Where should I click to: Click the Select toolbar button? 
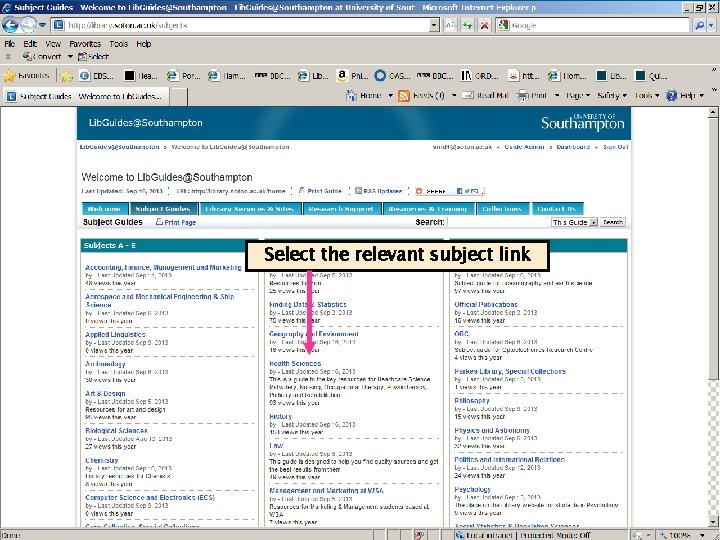pos(94,56)
